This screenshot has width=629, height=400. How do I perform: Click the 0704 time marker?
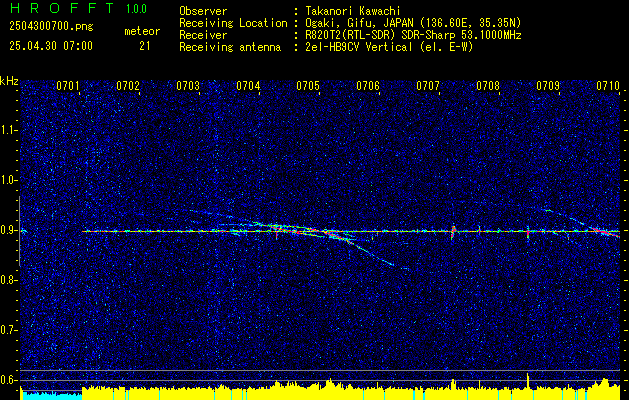[x=248, y=85]
